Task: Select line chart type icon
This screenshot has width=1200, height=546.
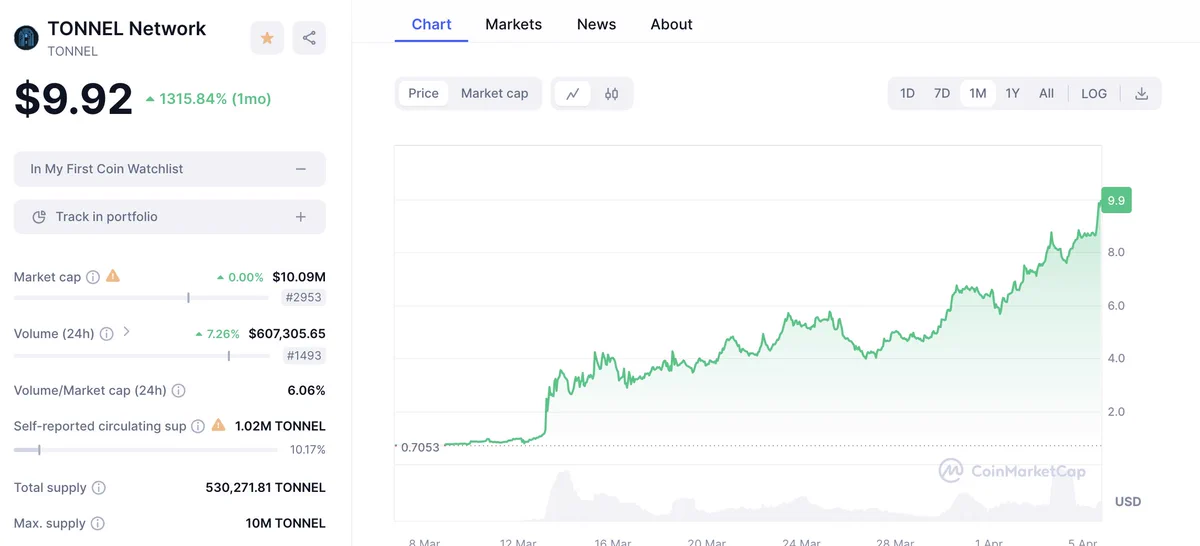Action: (x=573, y=94)
